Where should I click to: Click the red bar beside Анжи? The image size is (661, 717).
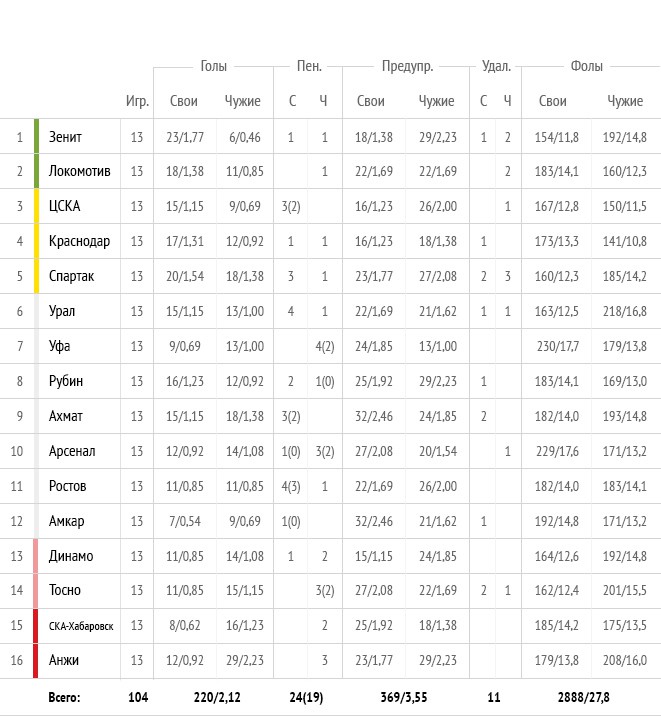click(36, 661)
